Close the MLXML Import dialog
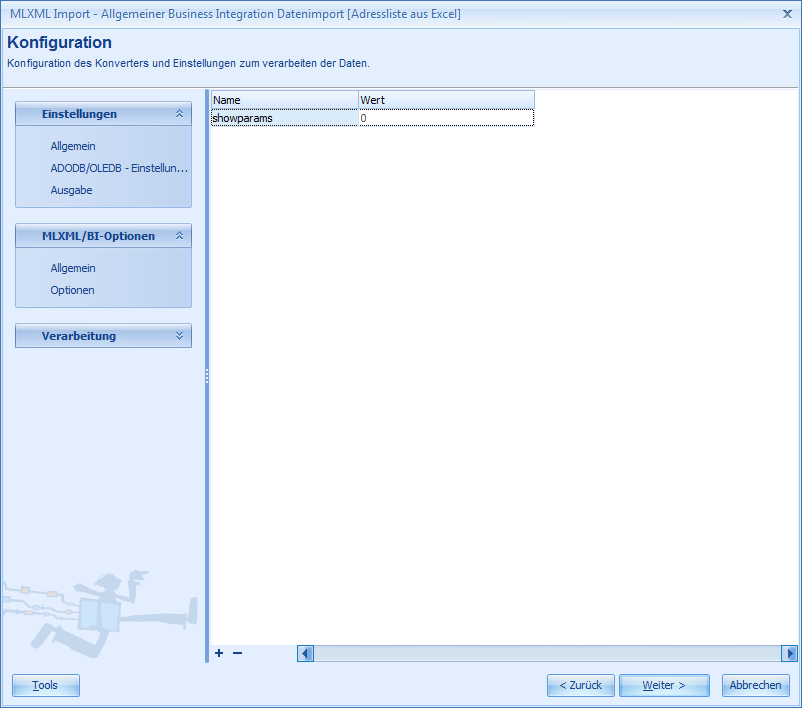 (x=789, y=14)
